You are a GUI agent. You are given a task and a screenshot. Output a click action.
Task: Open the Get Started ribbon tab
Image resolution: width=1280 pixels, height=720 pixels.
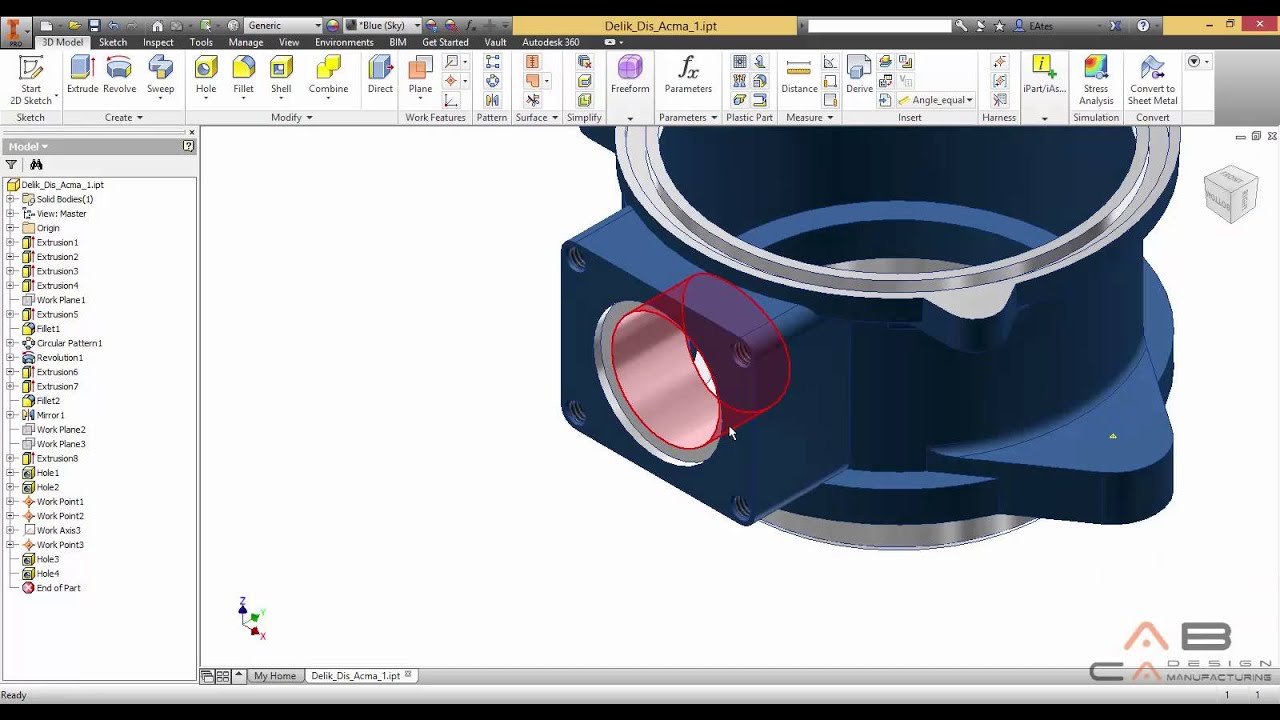[x=445, y=42]
